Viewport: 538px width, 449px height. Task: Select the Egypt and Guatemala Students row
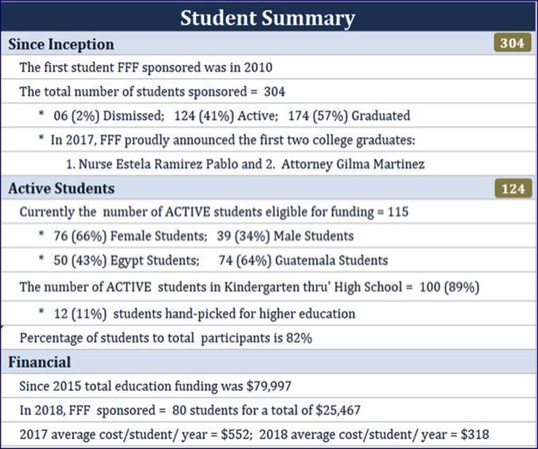(x=268, y=260)
